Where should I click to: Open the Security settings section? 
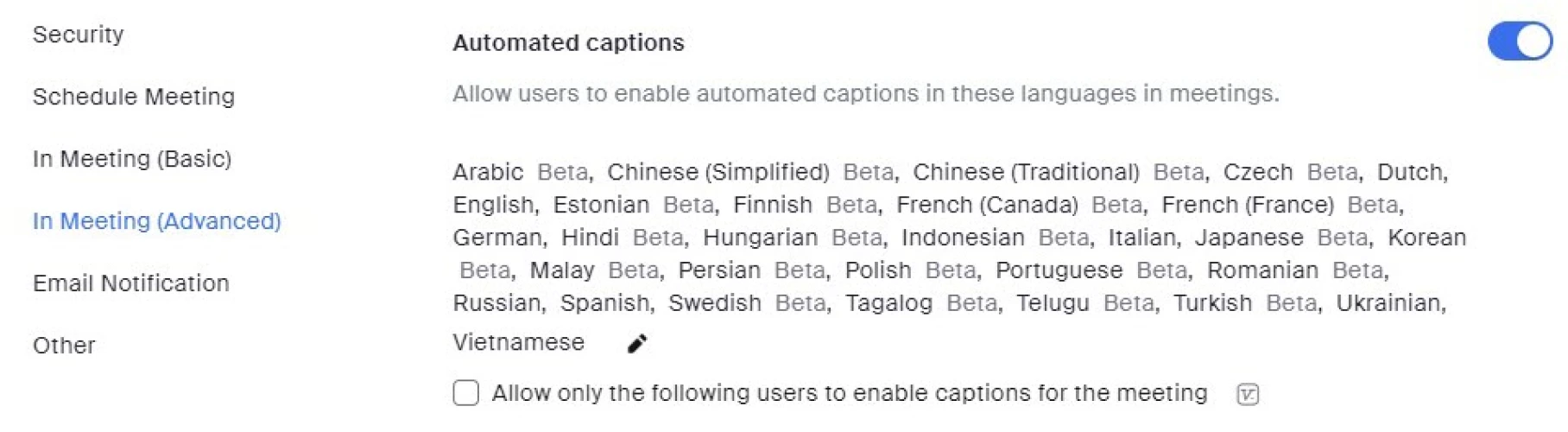[x=79, y=35]
